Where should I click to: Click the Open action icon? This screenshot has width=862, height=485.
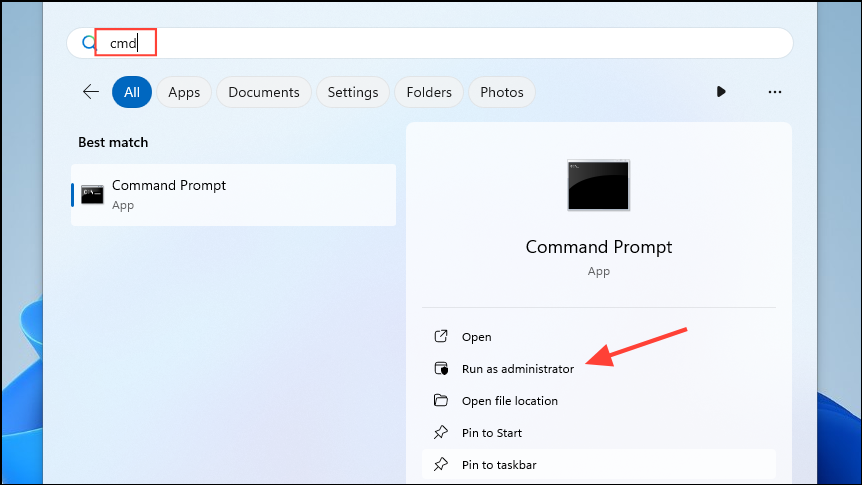click(x=441, y=337)
